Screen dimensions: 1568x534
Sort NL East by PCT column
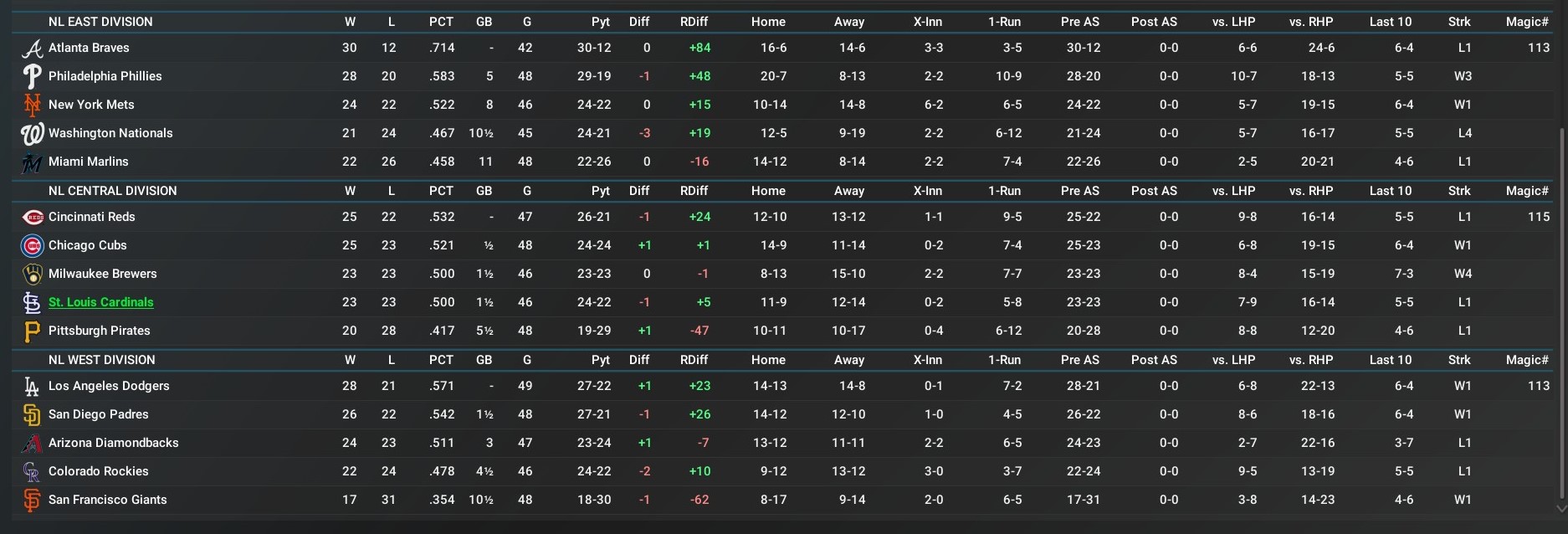click(441, 22)
